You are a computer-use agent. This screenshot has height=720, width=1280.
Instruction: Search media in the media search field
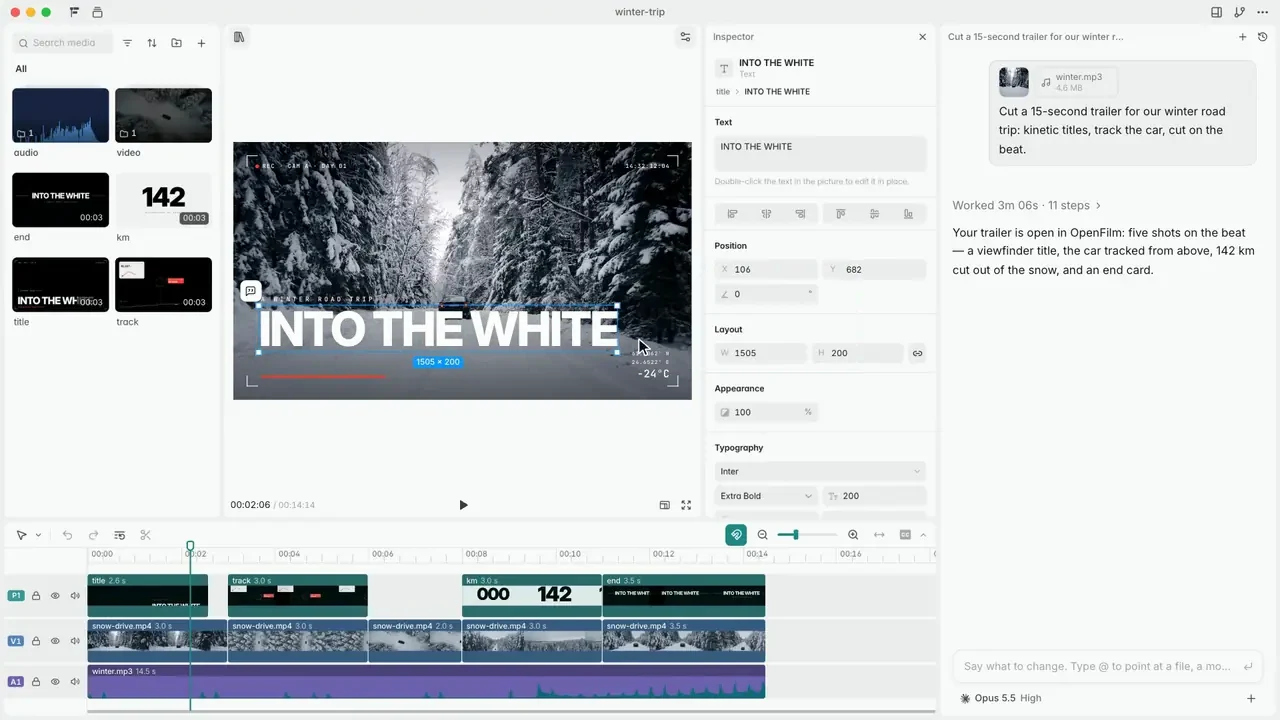pyautogui.click(x=63, y=43)
